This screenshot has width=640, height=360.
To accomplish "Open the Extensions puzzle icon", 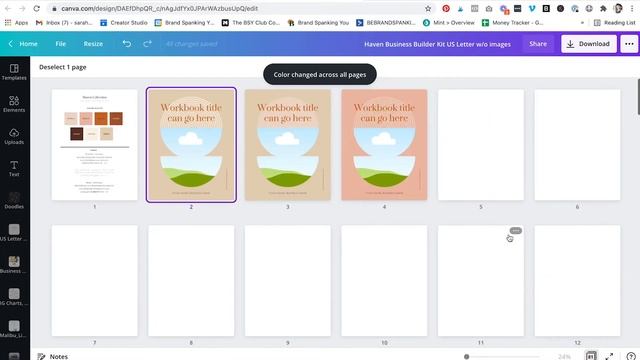I will (x=603, y=8).
